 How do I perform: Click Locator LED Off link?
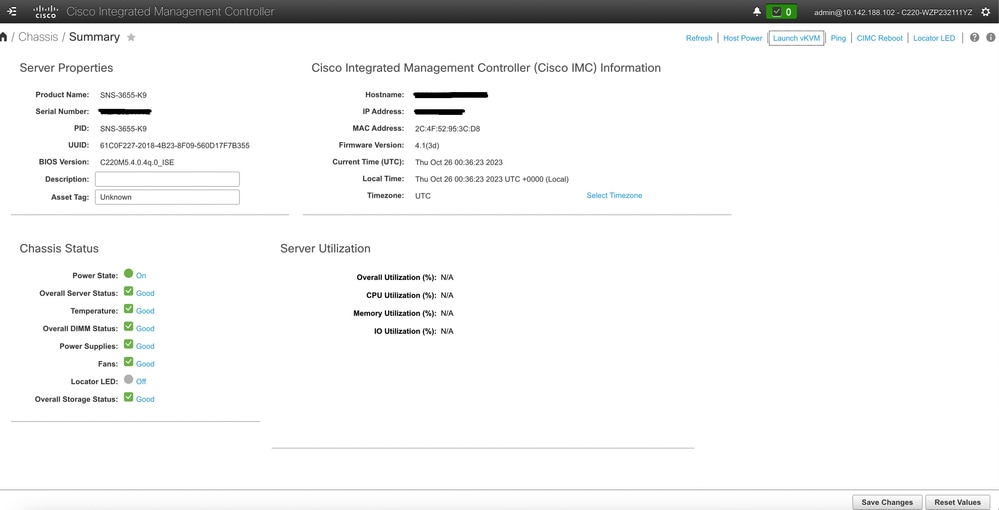141,382
